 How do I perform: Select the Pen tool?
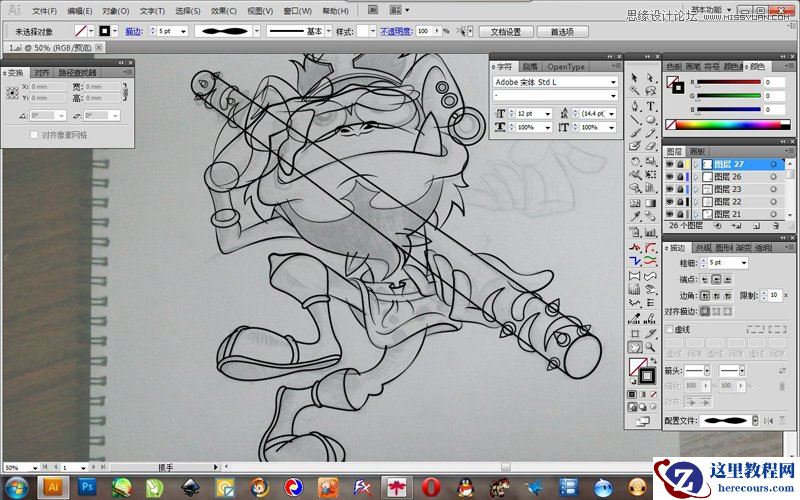coord(634,106)
